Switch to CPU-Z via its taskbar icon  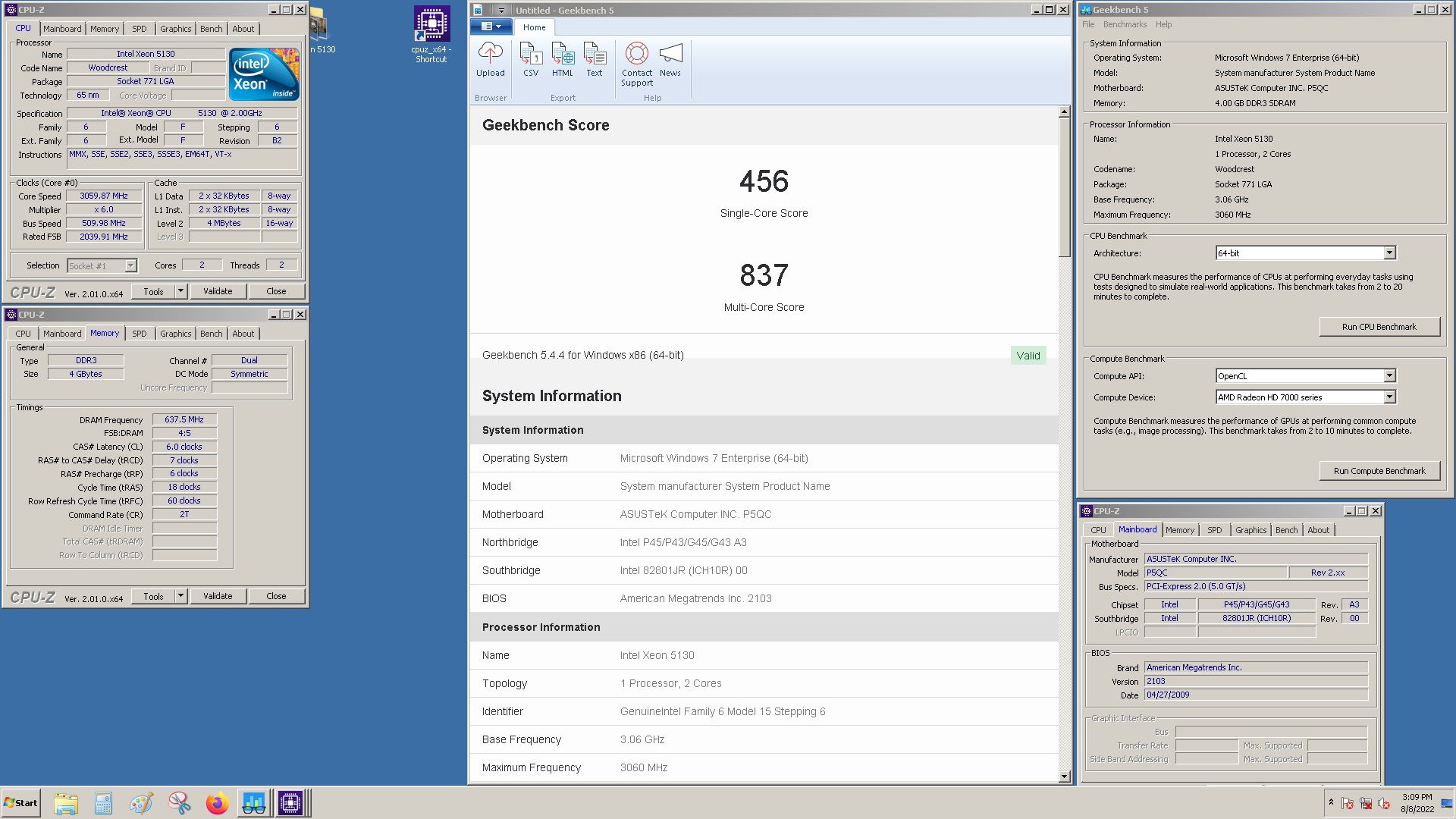[290, 803]
